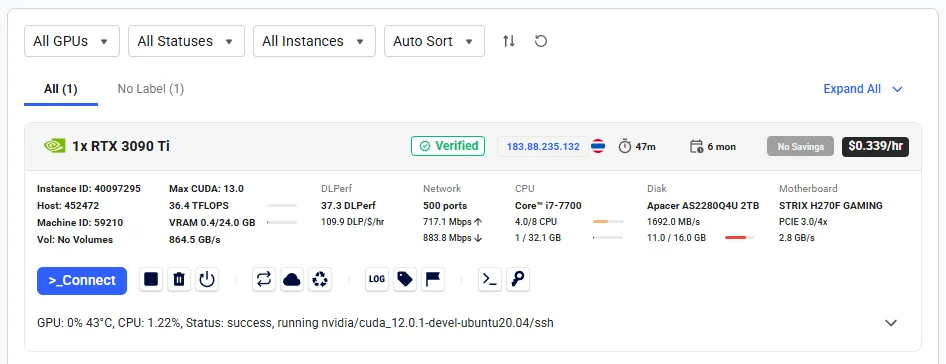
Task: Click the NVIDIA logo icon
Action: [55, 146]
